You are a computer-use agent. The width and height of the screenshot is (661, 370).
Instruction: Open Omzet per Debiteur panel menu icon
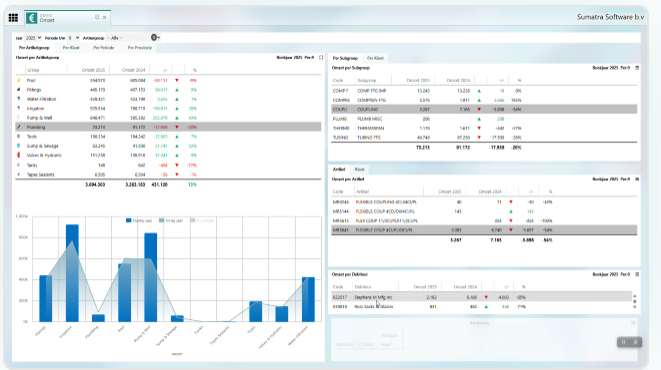637,274
